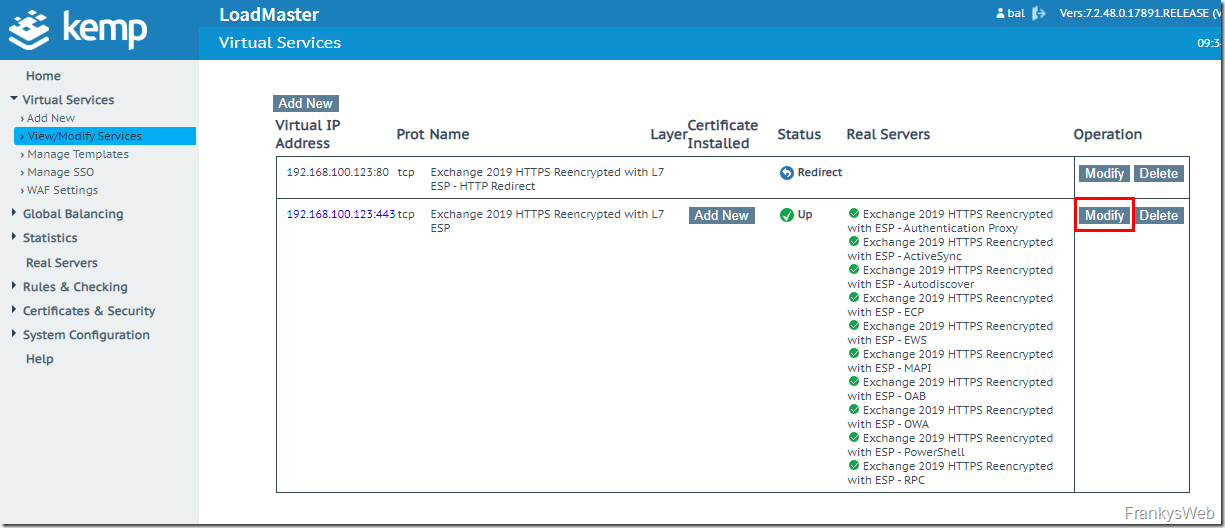
Task: Expand the Statistics section
Action: (x=14, y=237)
